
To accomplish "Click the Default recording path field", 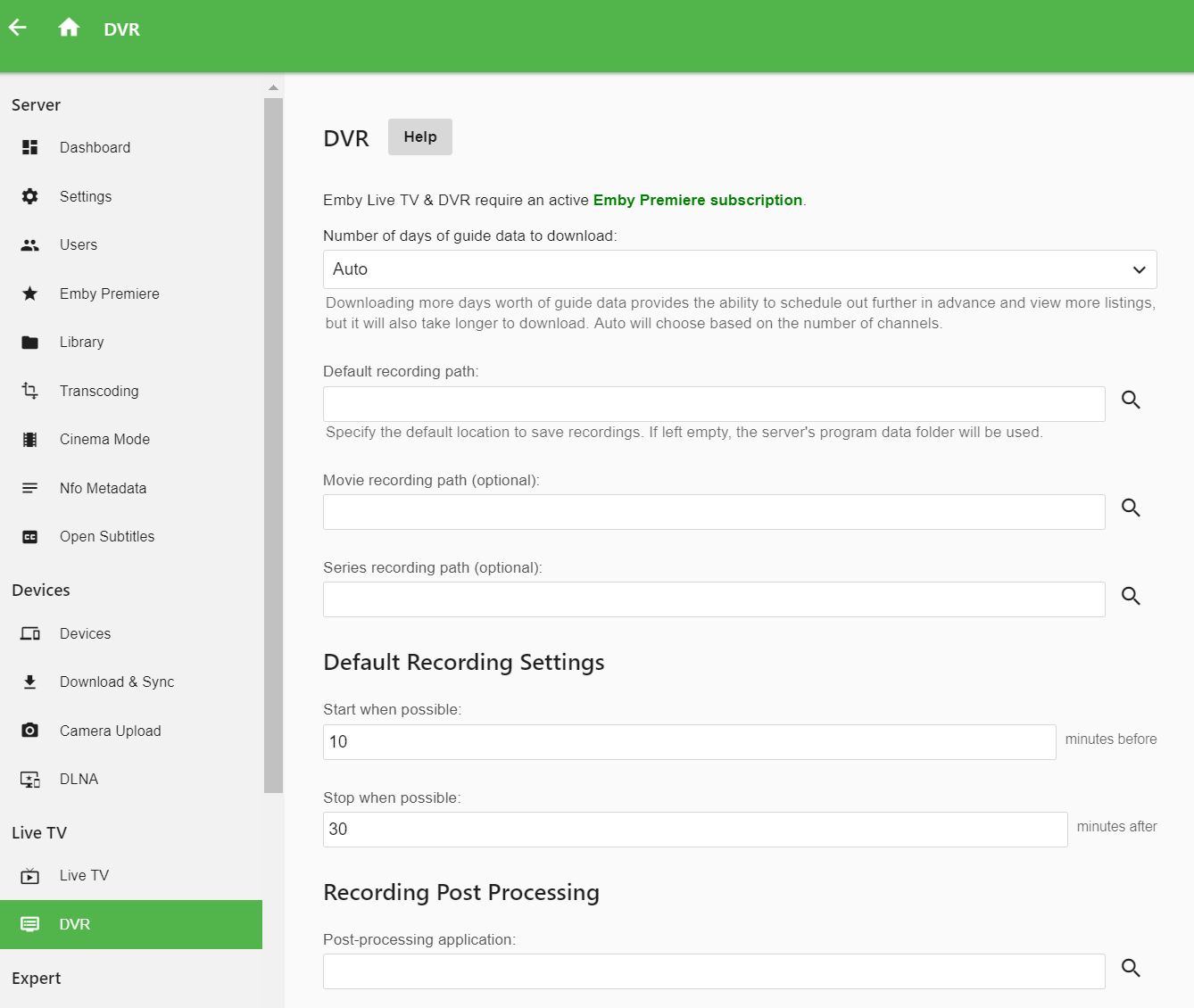I will click(714, 404).
